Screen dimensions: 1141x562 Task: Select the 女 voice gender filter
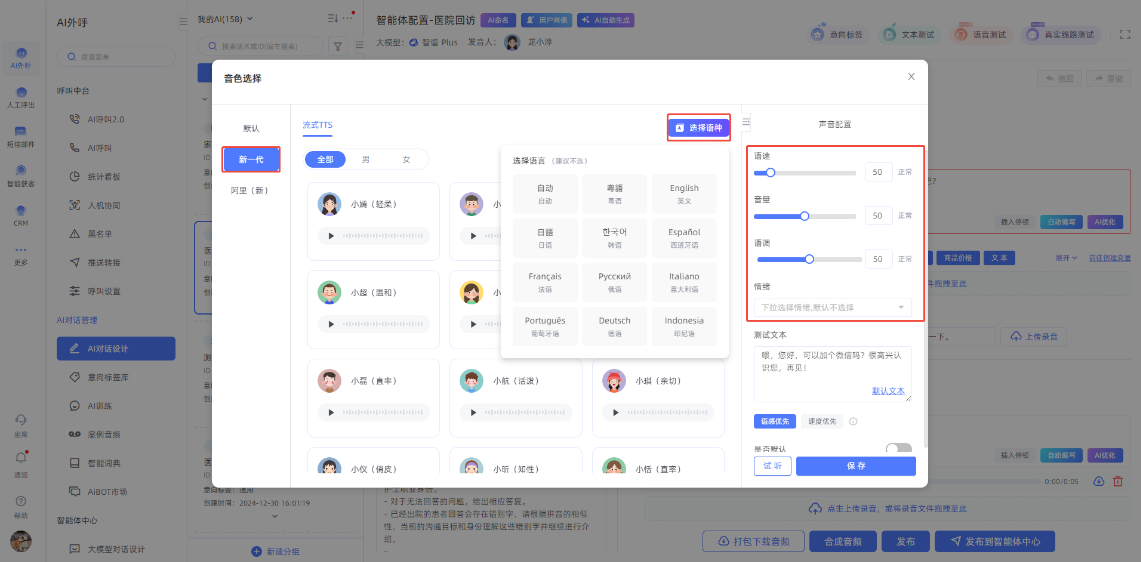406,159
